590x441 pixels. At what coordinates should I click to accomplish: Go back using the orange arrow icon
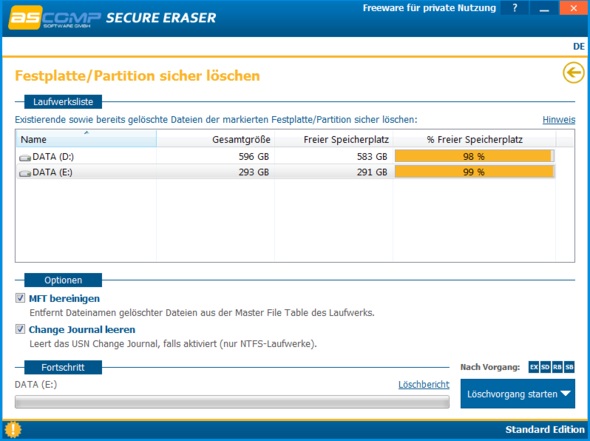click(x=573, y=72)
